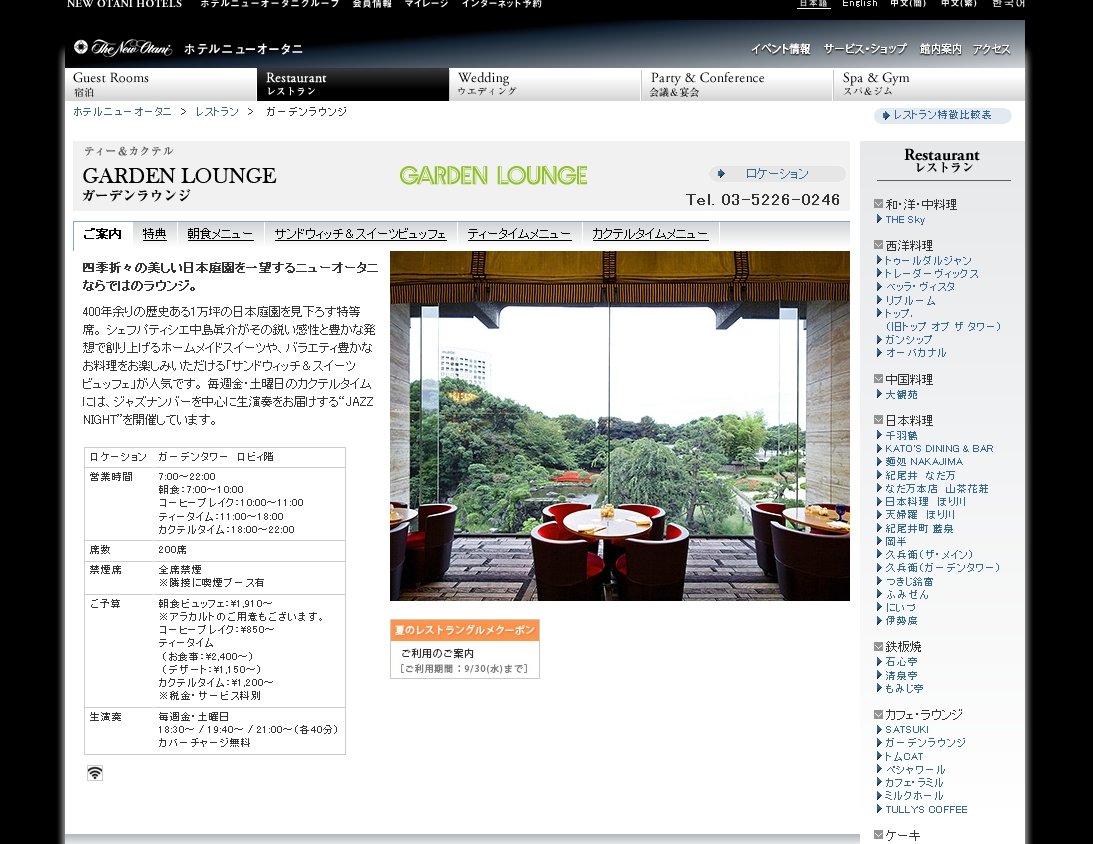Click the レストラン特徴比較表 button
The image size is (1093, 844).
(942, 115)
